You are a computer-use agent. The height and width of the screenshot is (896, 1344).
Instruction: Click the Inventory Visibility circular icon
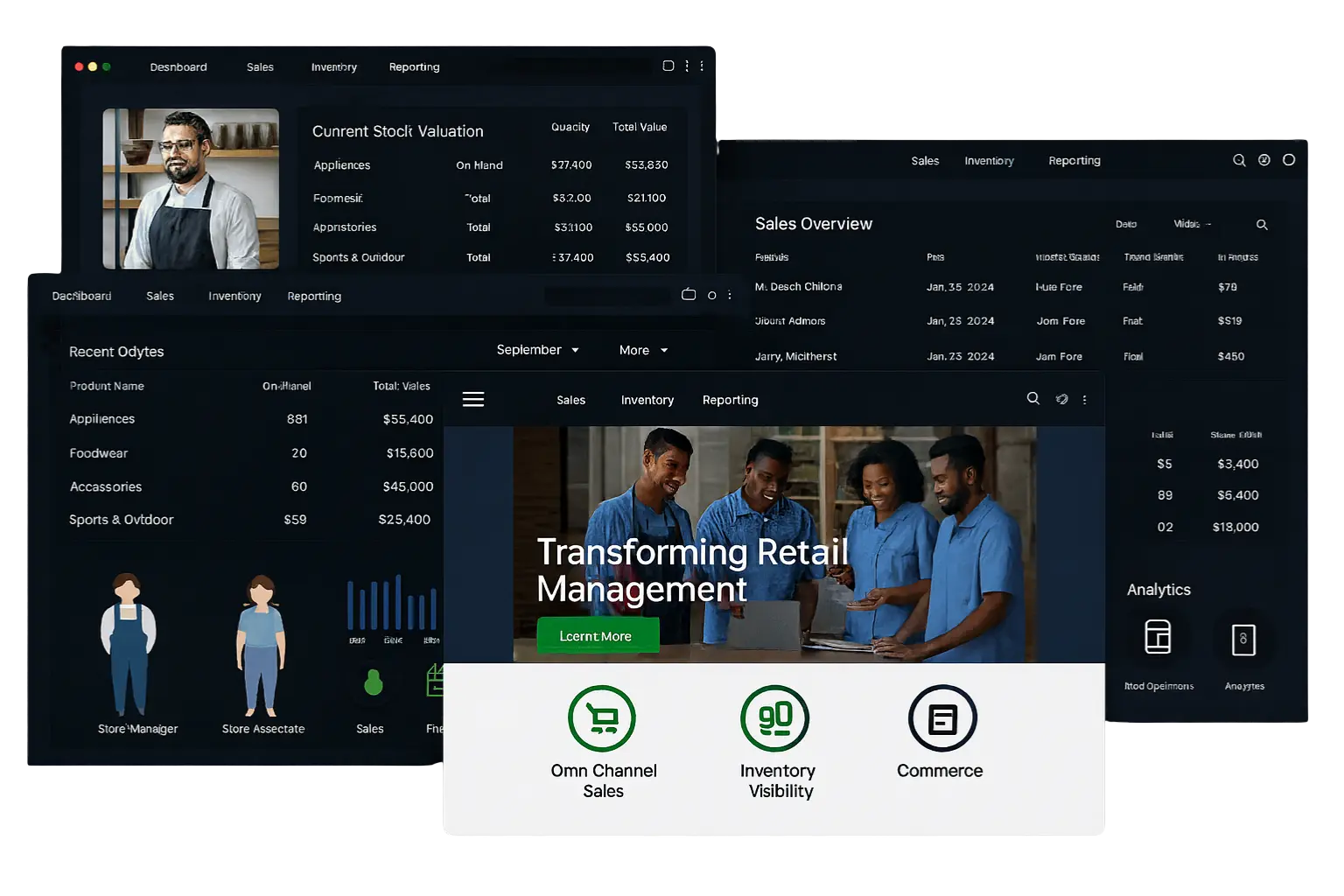[774, 718]
